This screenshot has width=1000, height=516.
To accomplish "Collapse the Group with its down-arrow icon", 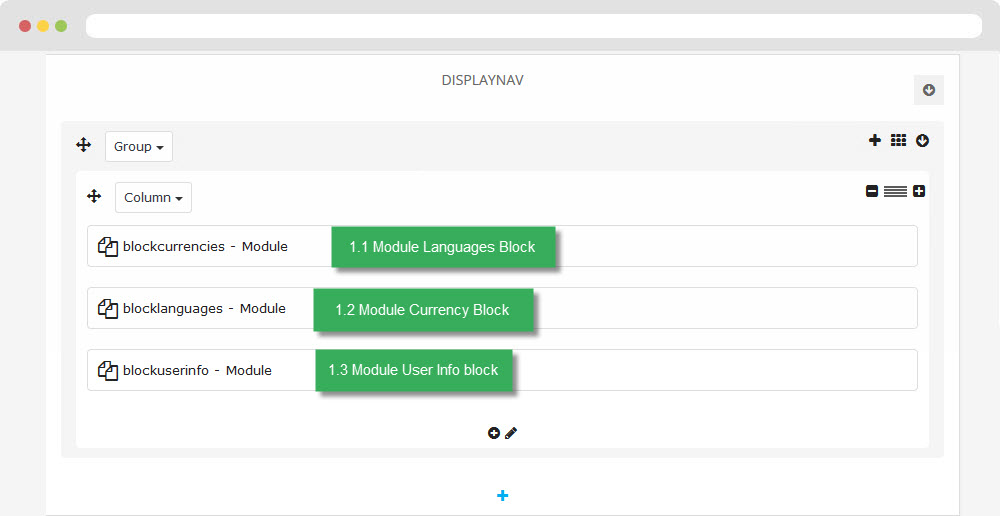I will coord(922,140).
